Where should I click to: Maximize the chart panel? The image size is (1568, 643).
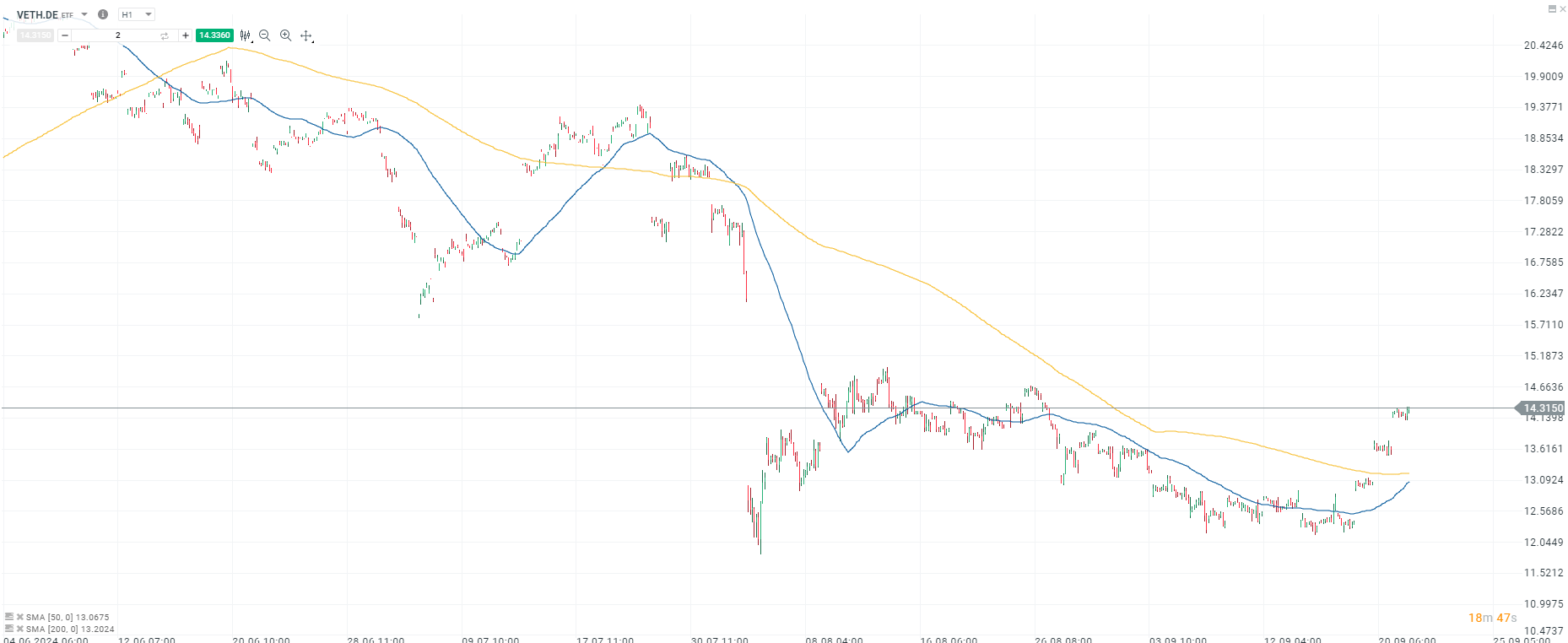[x=1552, y=8]
